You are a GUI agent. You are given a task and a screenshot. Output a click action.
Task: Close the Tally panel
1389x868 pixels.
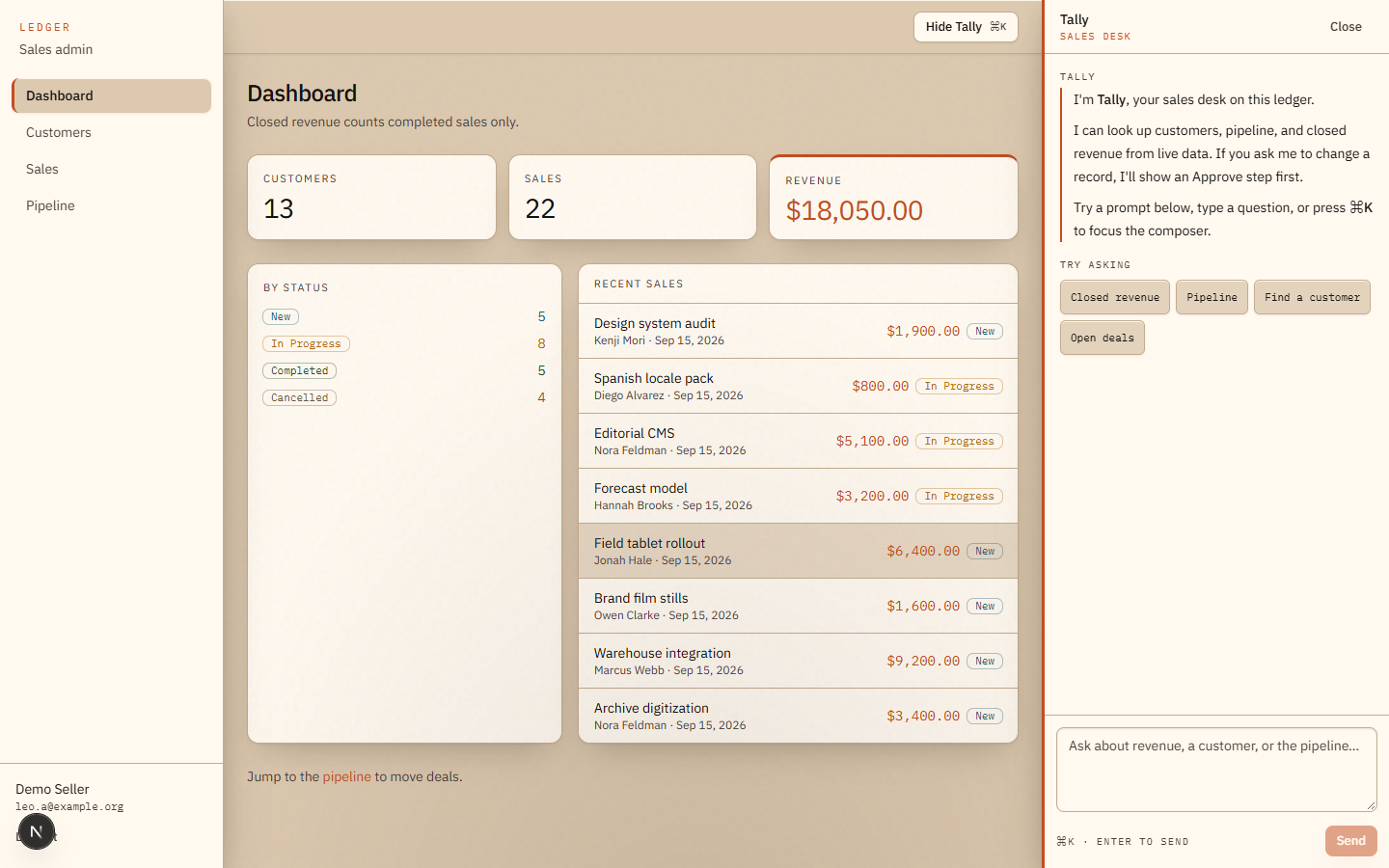1346,27
